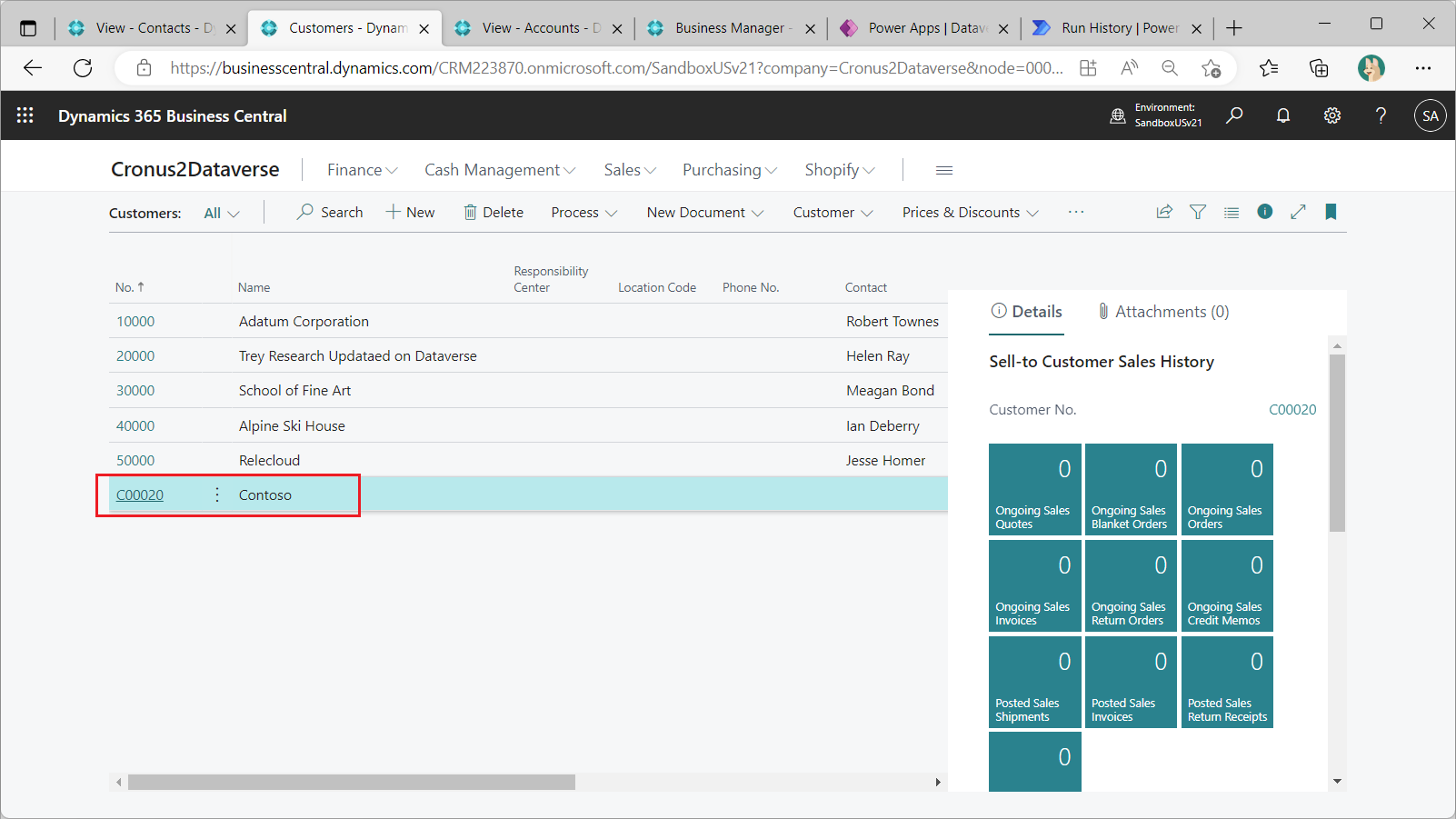Switch to the Attachments (0) tab

click(1162, 312)
